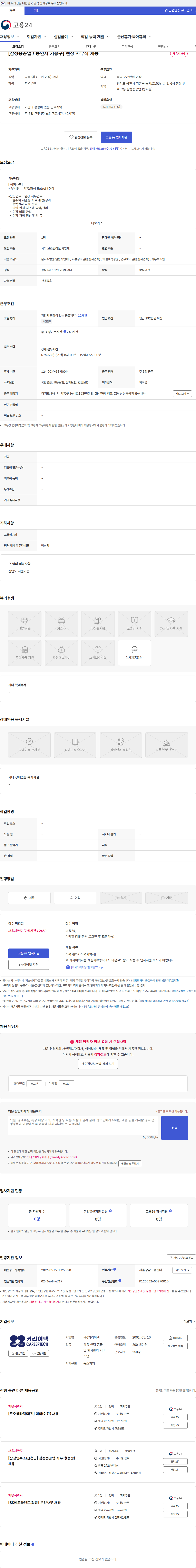Send the question with 전송 button

[x=175, y=1128]
